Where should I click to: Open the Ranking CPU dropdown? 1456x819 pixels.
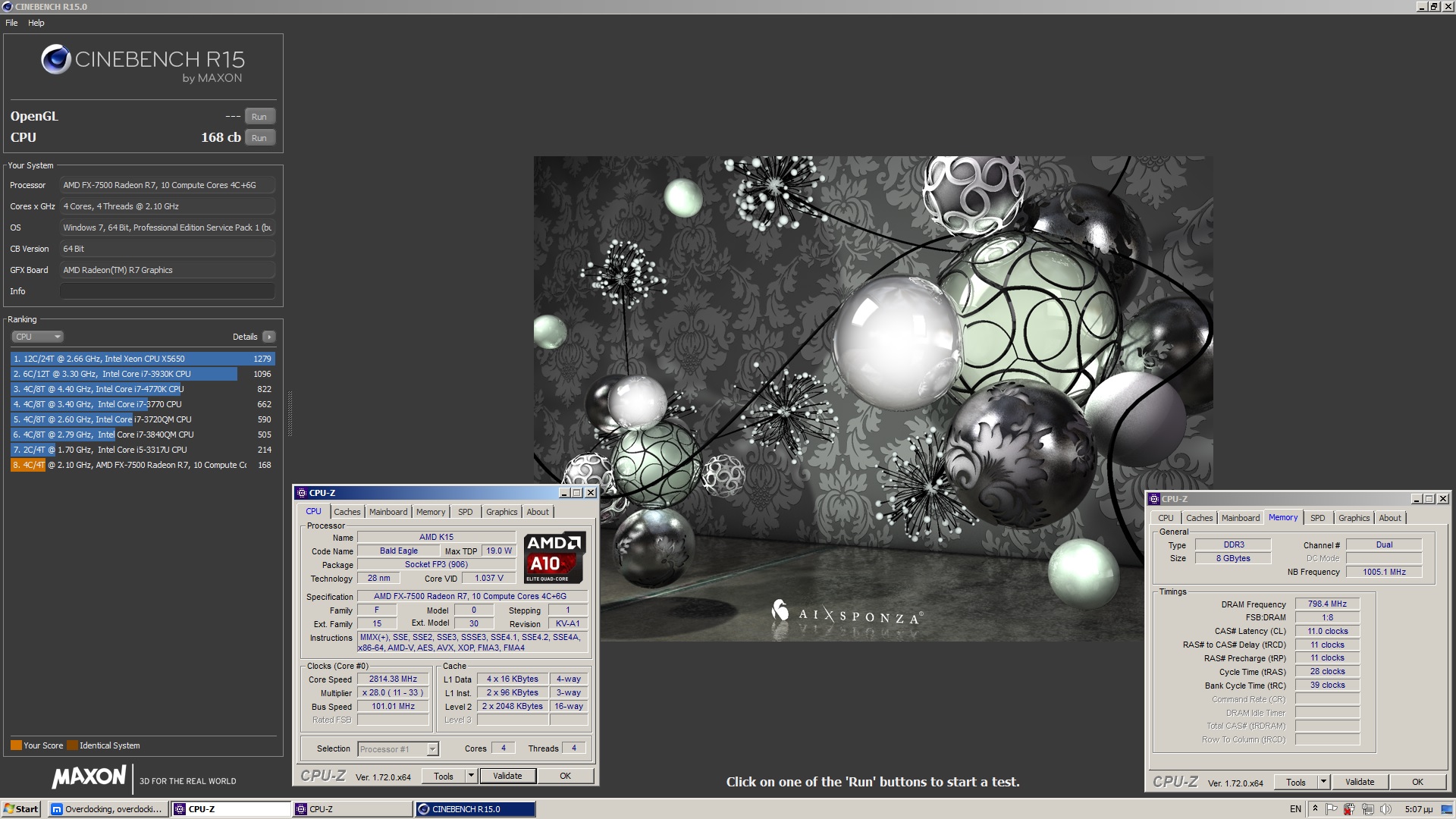click(x=37, y=337)
